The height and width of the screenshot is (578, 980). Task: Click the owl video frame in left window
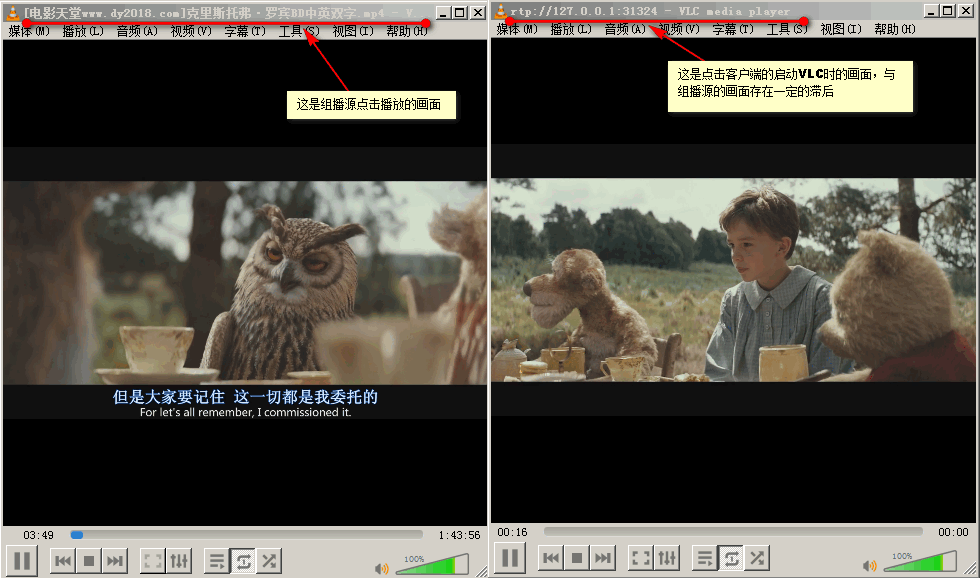pyautogui.click(x=245, y=282)
